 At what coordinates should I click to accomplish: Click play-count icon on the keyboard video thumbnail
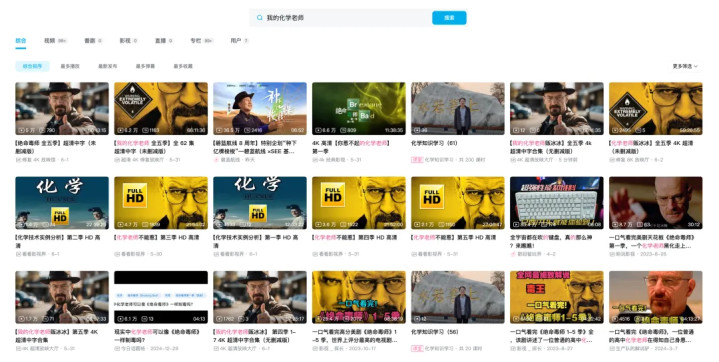tap(516, 225)
